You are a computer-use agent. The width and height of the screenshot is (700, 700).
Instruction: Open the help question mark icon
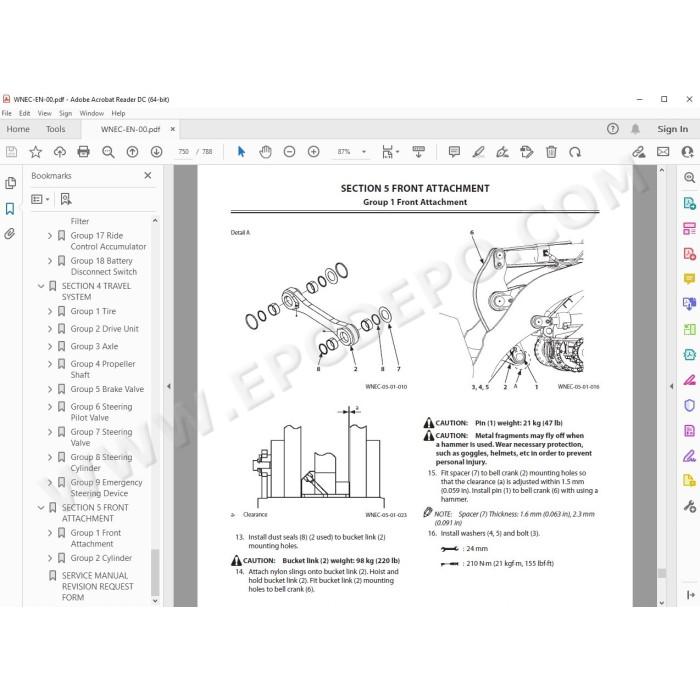(612, 129)
